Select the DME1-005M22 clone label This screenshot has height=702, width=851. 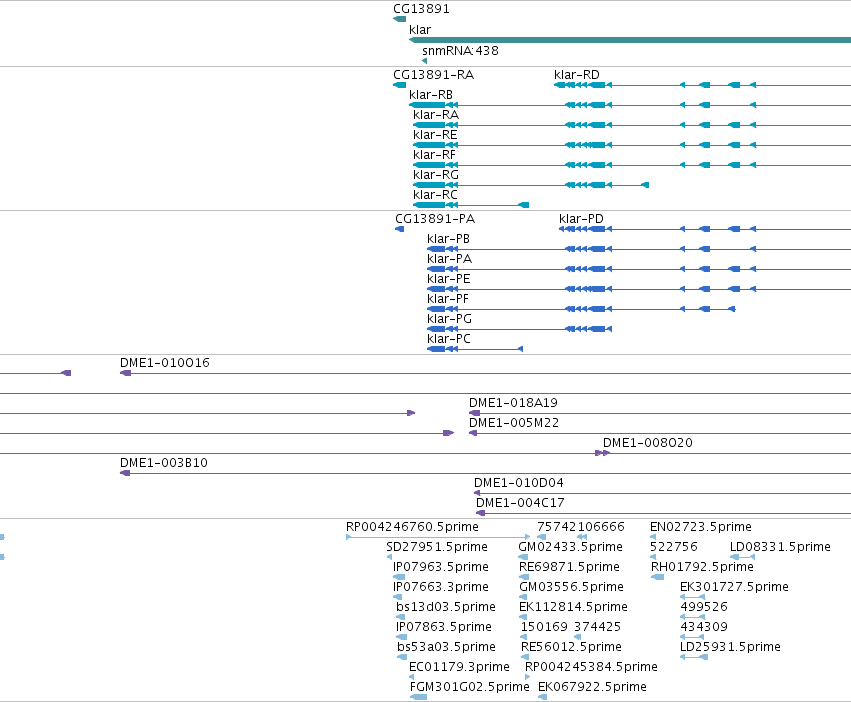click(514, 423)
